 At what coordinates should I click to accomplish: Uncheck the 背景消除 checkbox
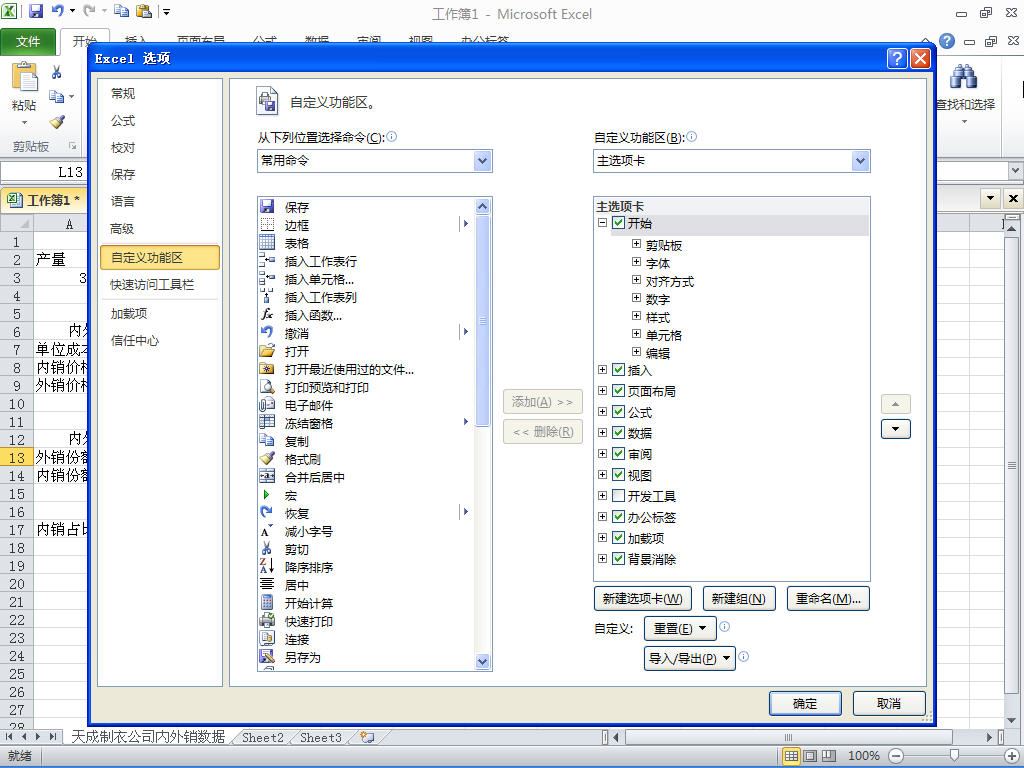click(x=618, y=558)
